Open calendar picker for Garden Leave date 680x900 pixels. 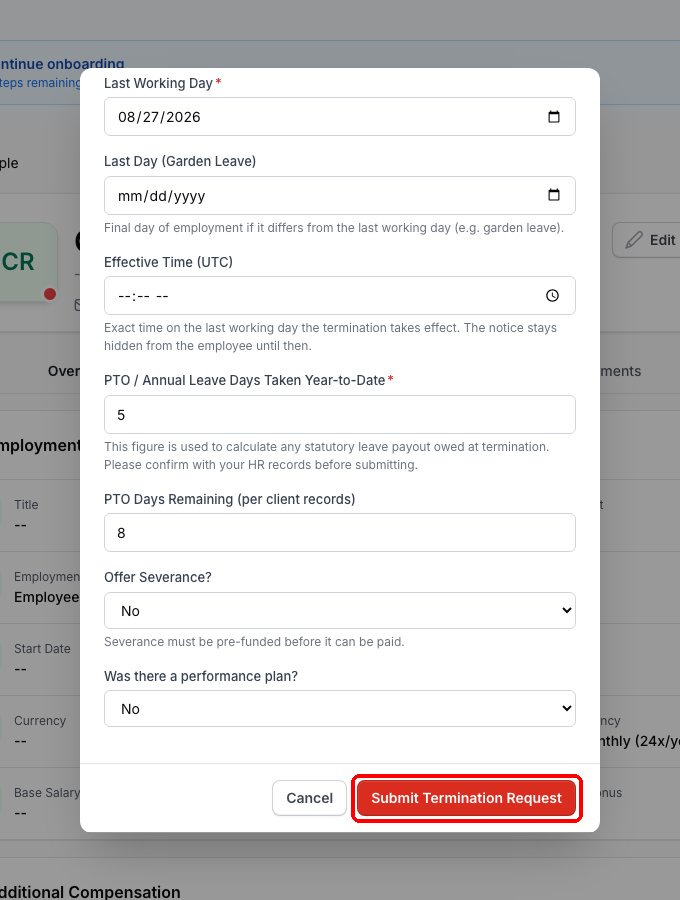click(553, 195)
